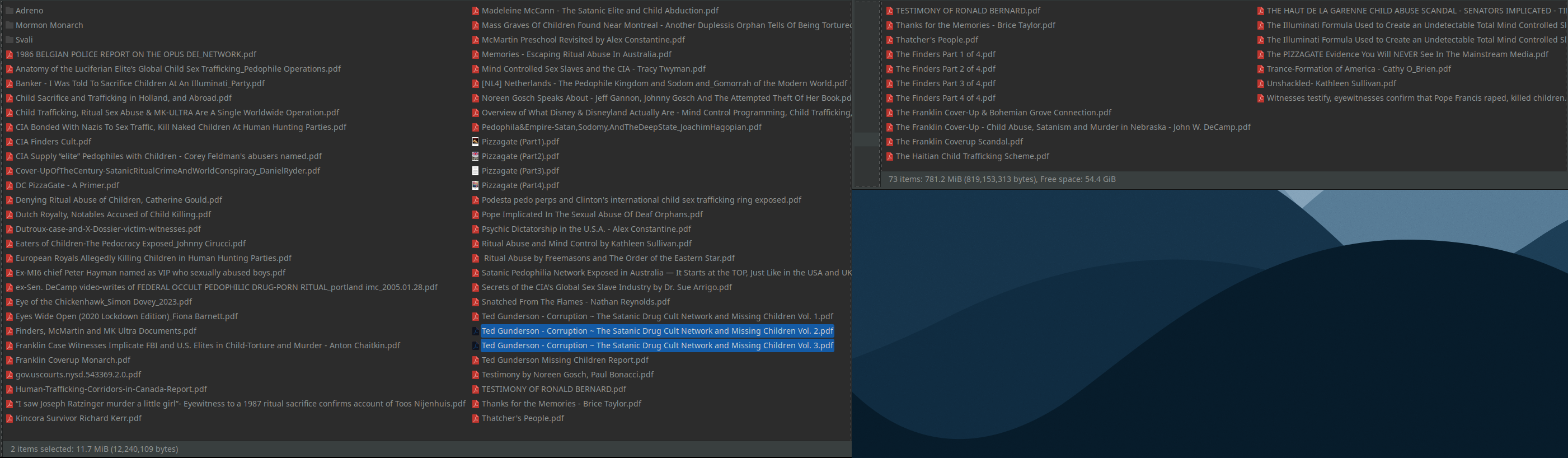The width and height of the screenshot is (1568, 458).
Task: Open the Adreno folder icon
Action: point(9,10)
